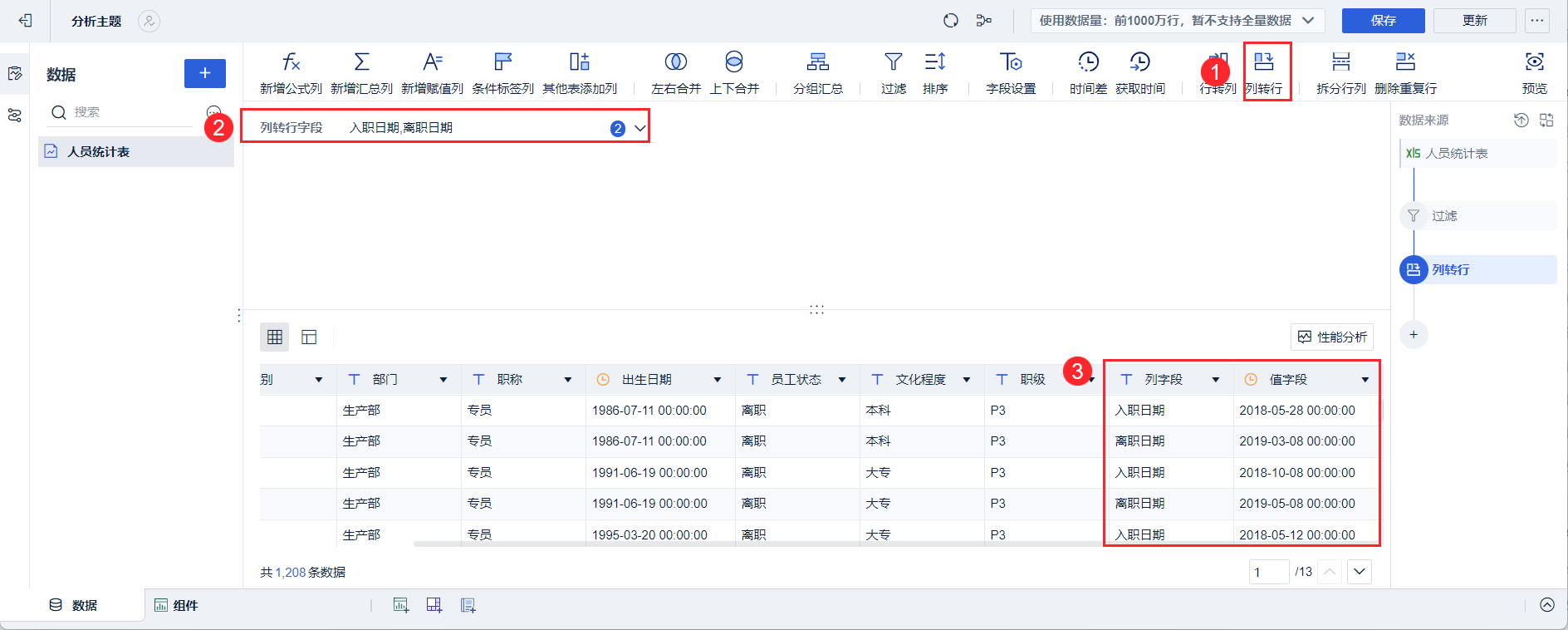Open the 使用数据量 data volume dropdown
The height and width of the screenshot is (630, 1568).
(1178, 21)
